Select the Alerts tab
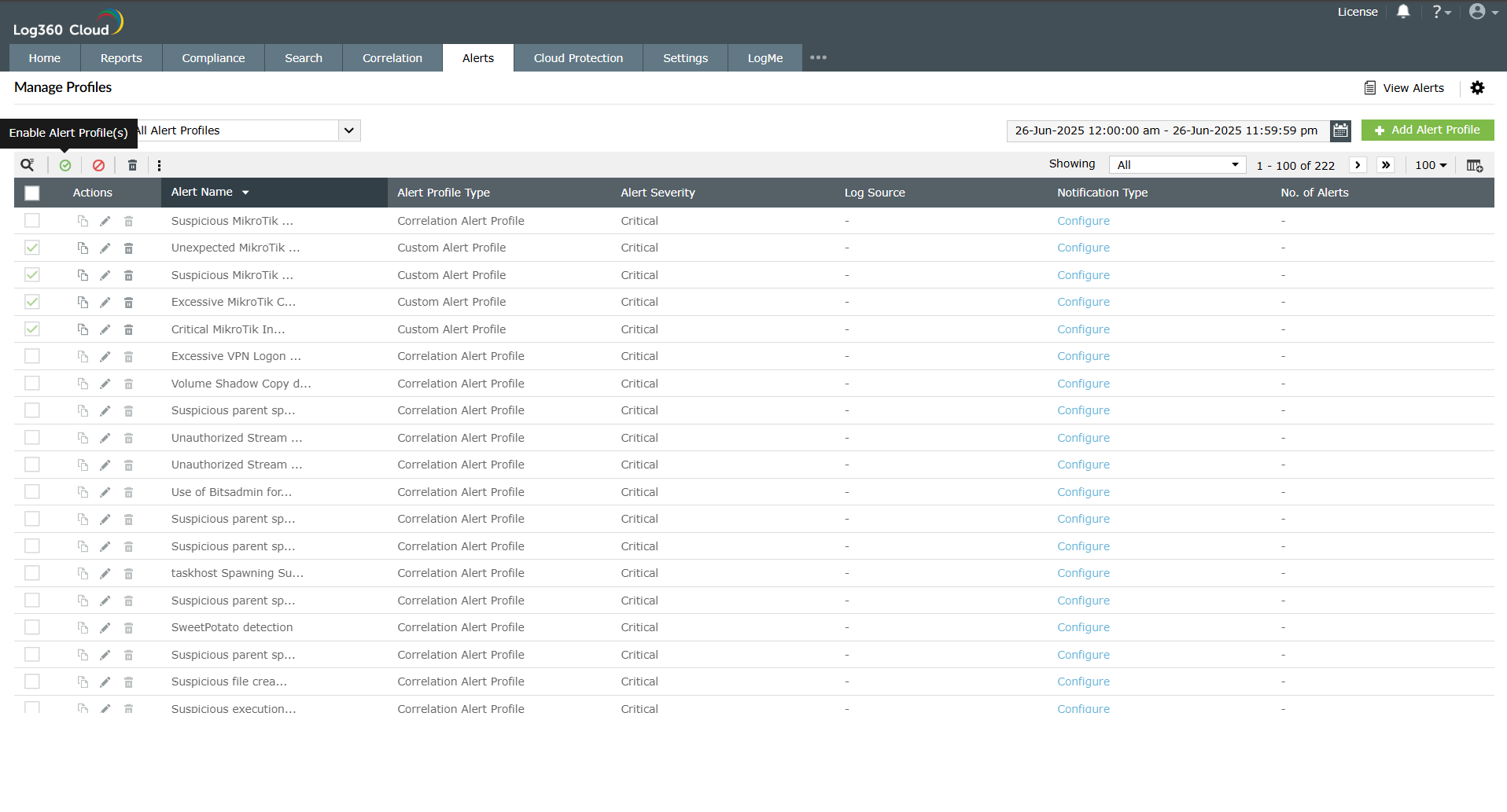 point(478,58)
